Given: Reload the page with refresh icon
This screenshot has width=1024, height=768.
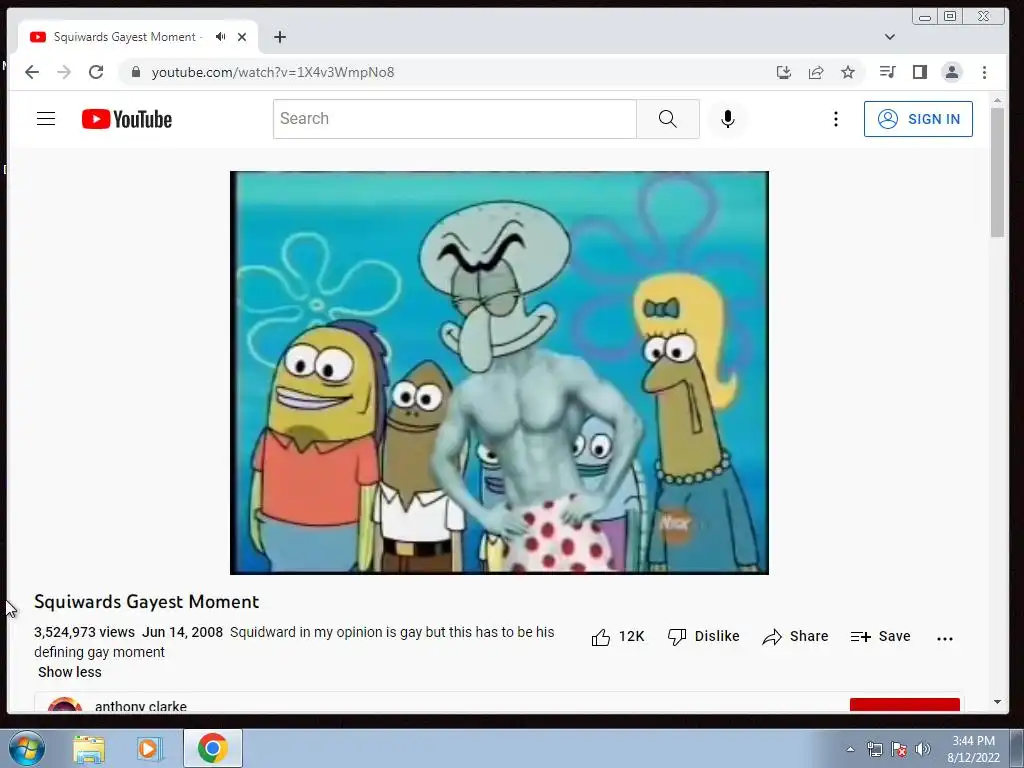Looking at the screenshot, I should coord(96,72).
